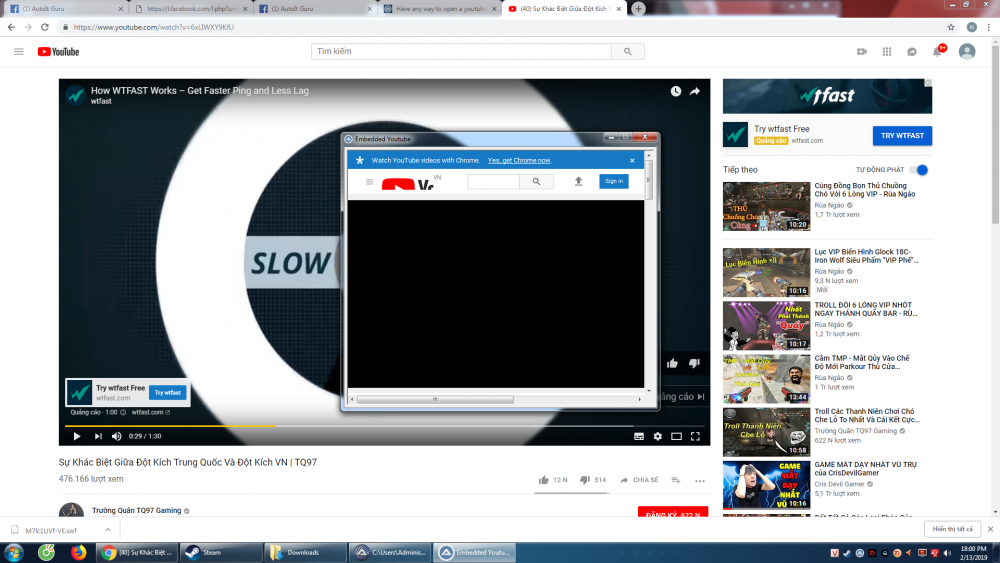Open the more actions three-dot menu

(700, 481)
